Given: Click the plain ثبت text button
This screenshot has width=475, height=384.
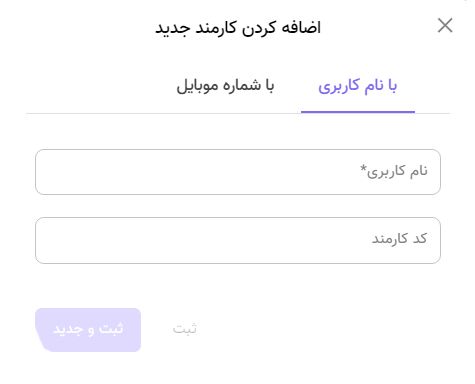Looking at the screenshot, I should [x=185, y=329].
